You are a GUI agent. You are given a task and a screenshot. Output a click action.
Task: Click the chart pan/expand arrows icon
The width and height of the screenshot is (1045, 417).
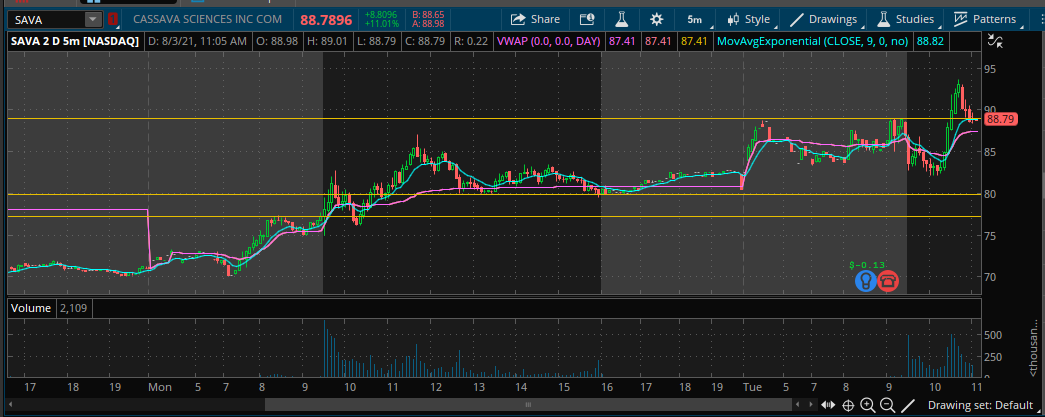point(828,404)
